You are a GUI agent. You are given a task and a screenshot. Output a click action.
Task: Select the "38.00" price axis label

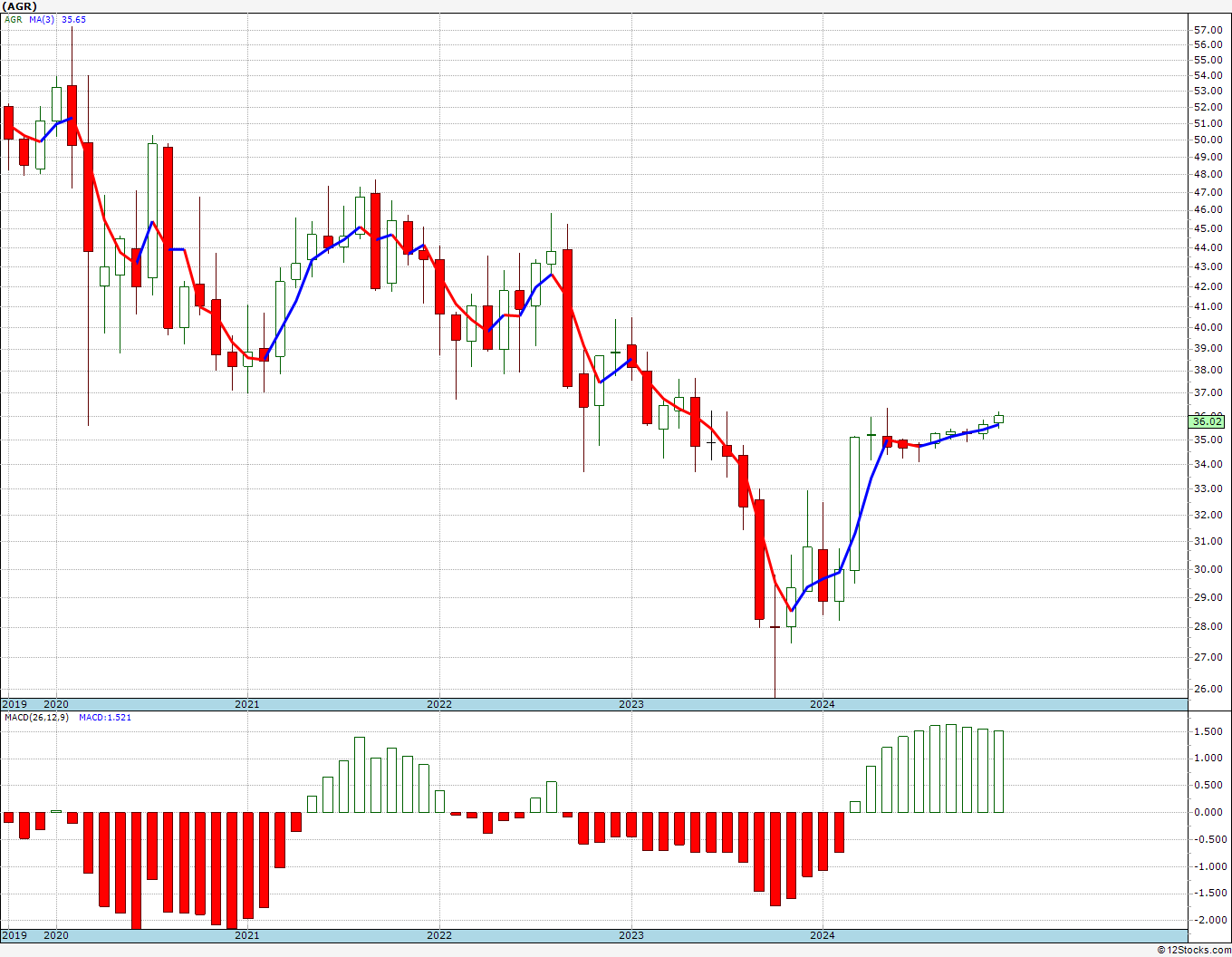click(x=1208, y=370)
